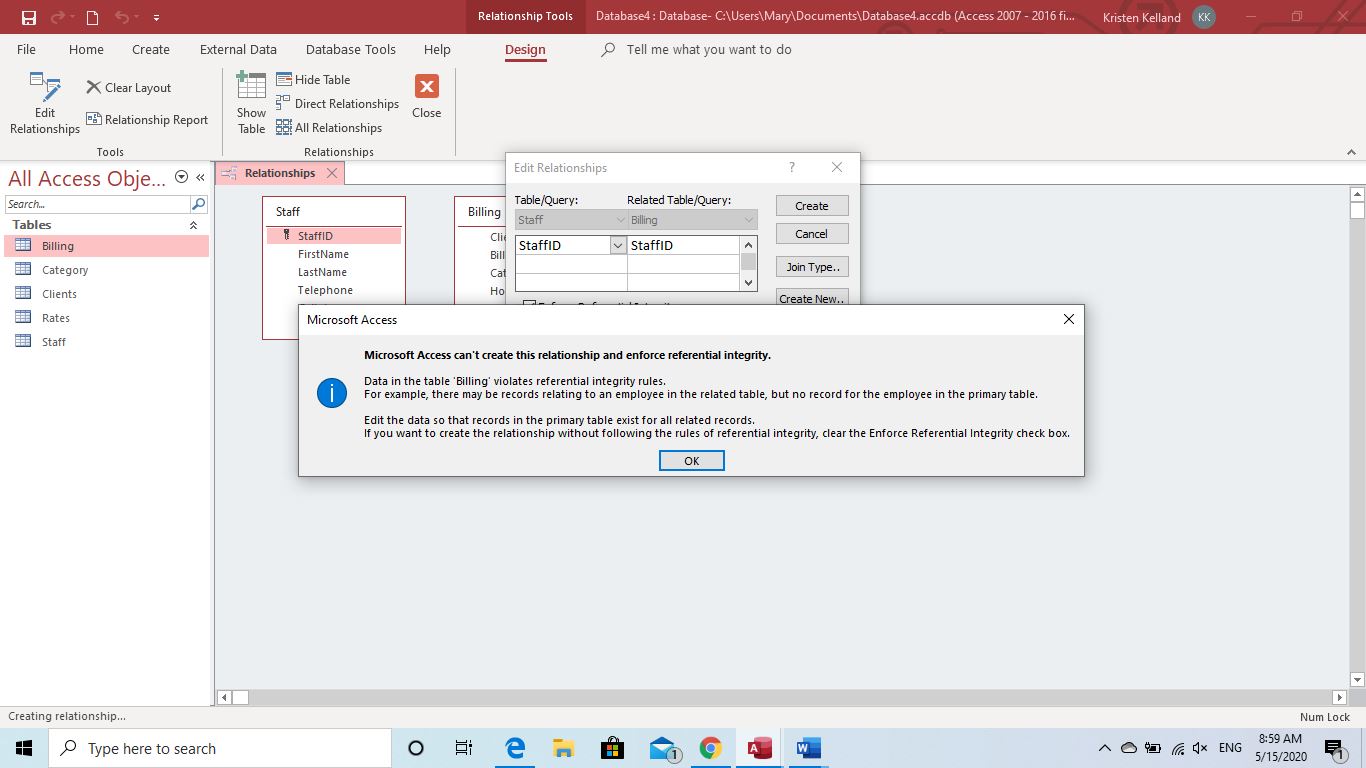
Task: Open Microsoft Edge from taskbar
Action: (x=515, y=748)
